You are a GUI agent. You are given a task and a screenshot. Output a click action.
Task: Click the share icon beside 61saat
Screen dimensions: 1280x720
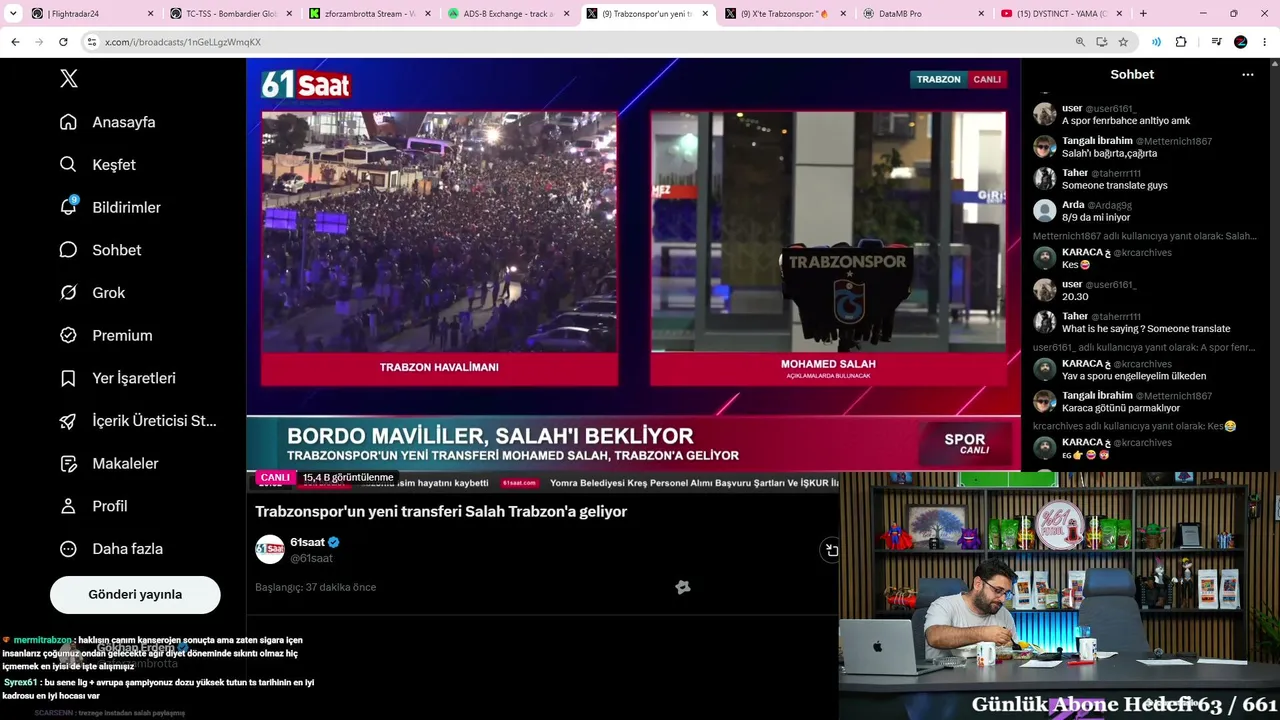click(831, 549)
